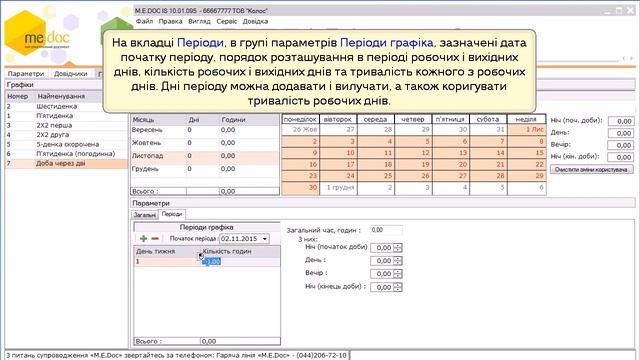Click the Місяць column header
The image size is (640, 360).
158,120
